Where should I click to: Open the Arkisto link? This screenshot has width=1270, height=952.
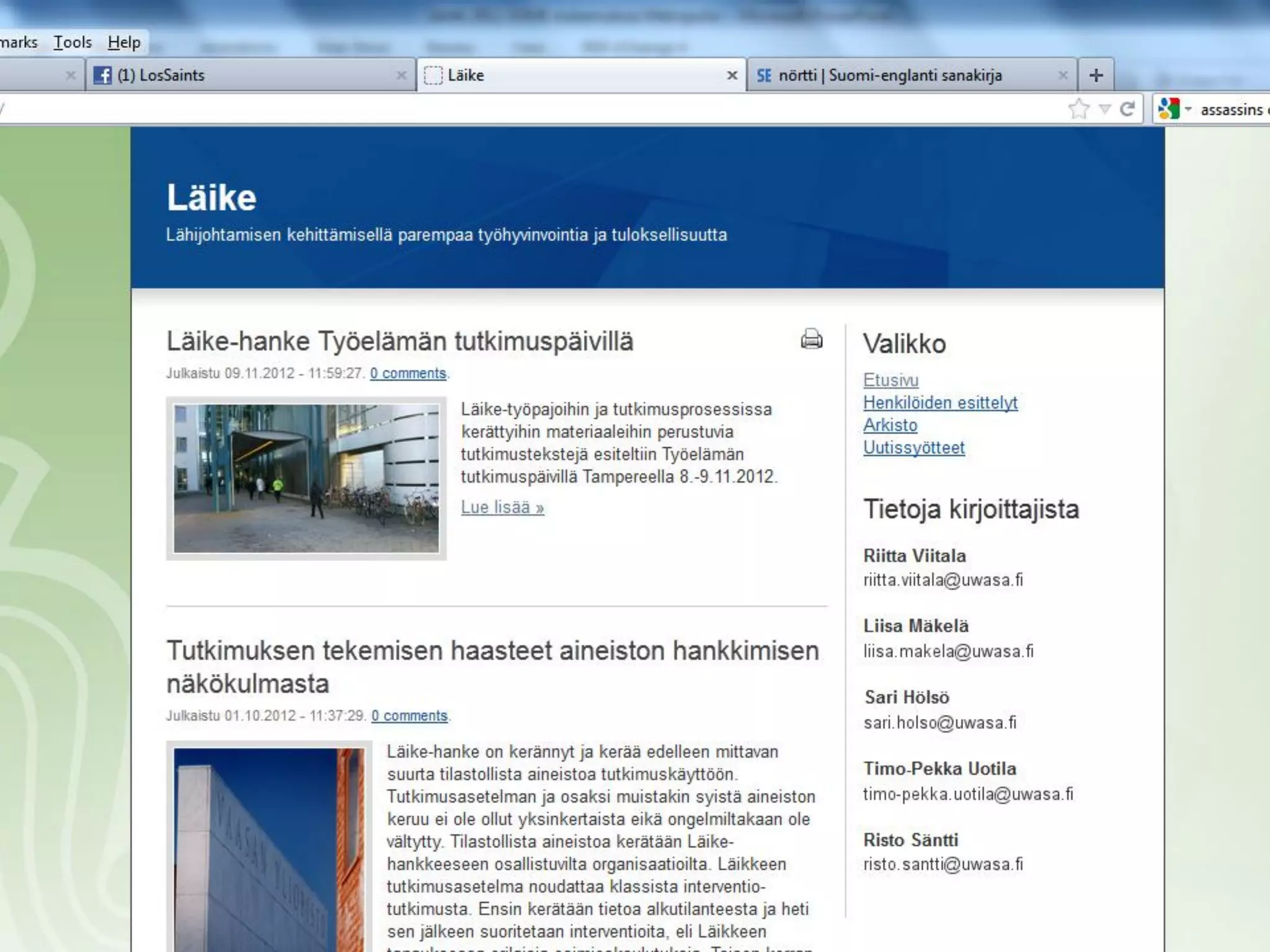[x=890, y=425]
